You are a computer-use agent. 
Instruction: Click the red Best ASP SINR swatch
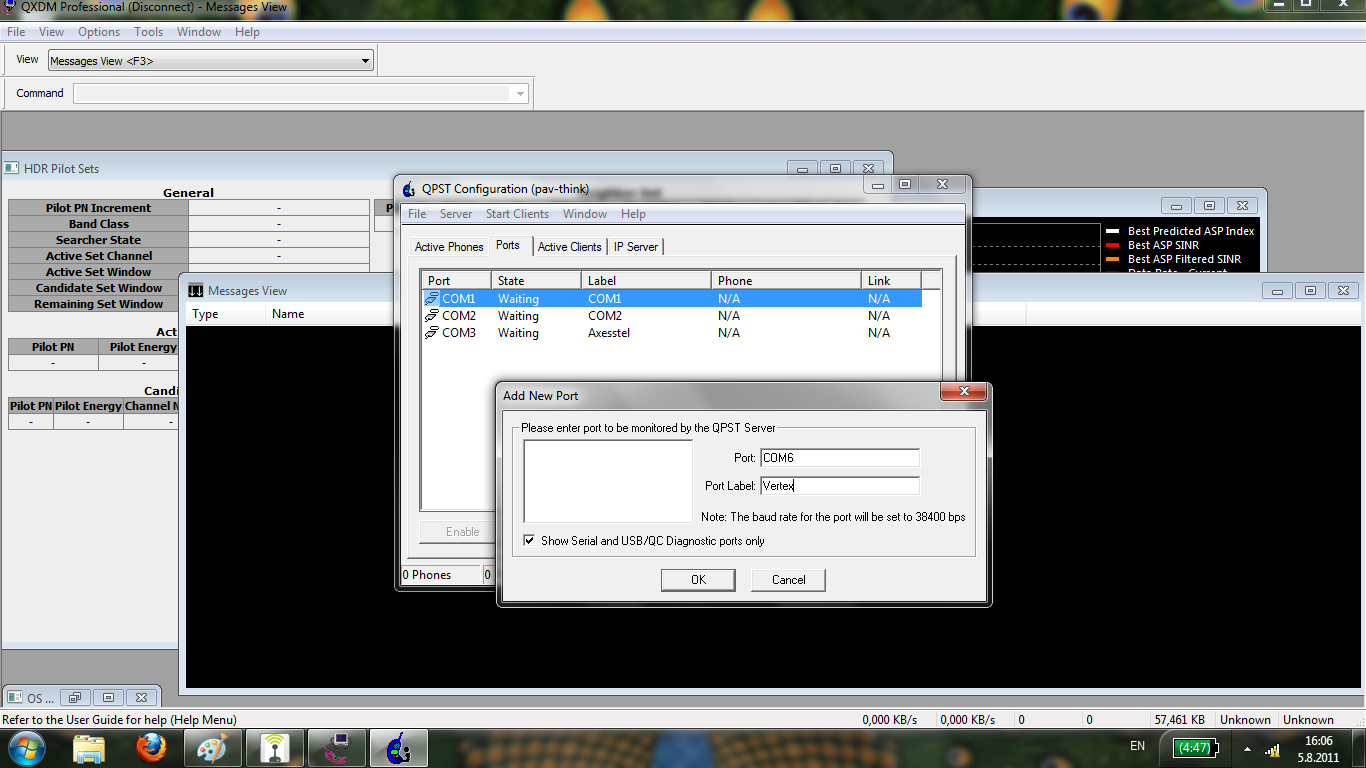click(x=1112, y=245)
